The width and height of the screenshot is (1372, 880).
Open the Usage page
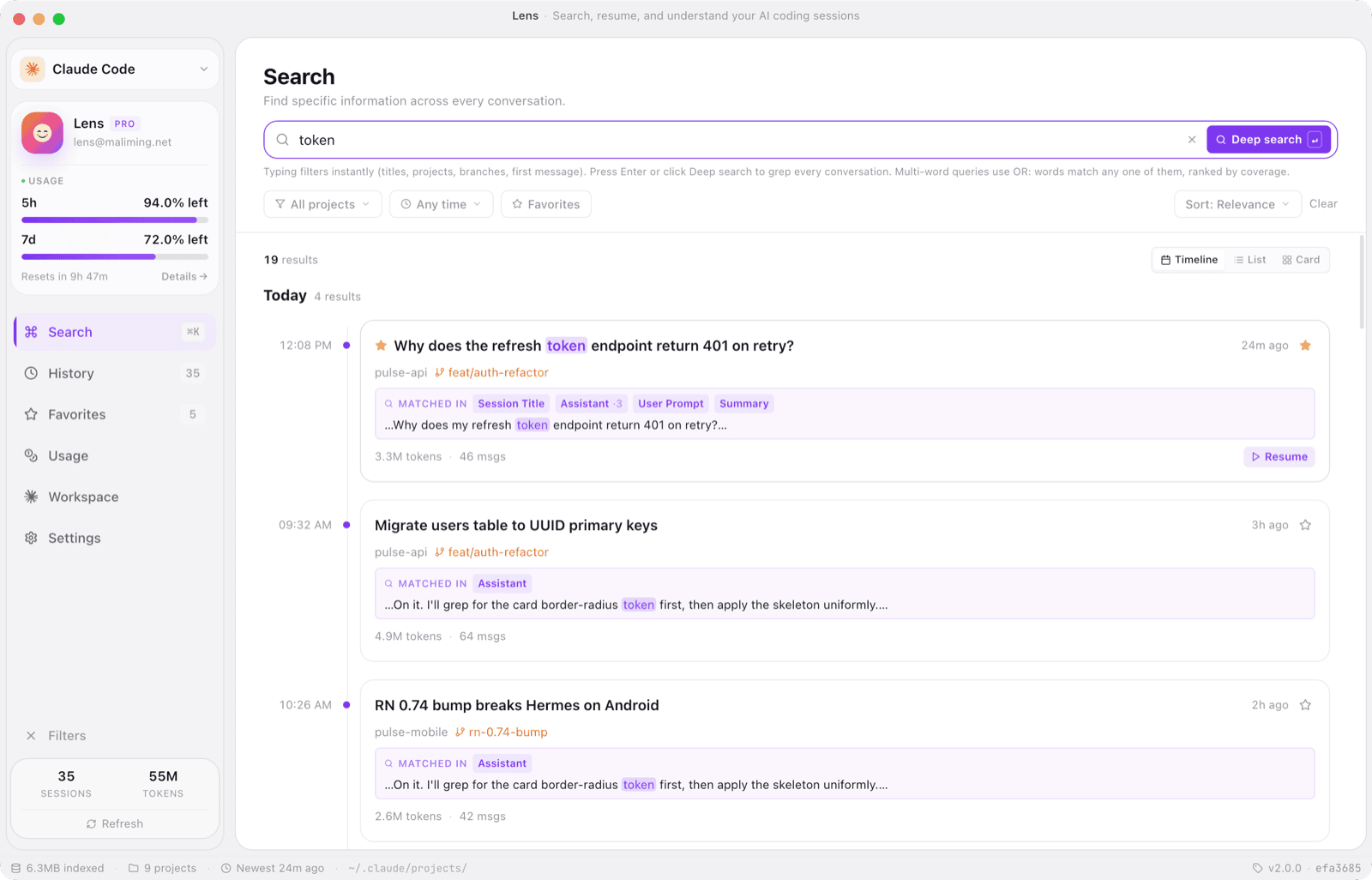[x=115, y=455]
